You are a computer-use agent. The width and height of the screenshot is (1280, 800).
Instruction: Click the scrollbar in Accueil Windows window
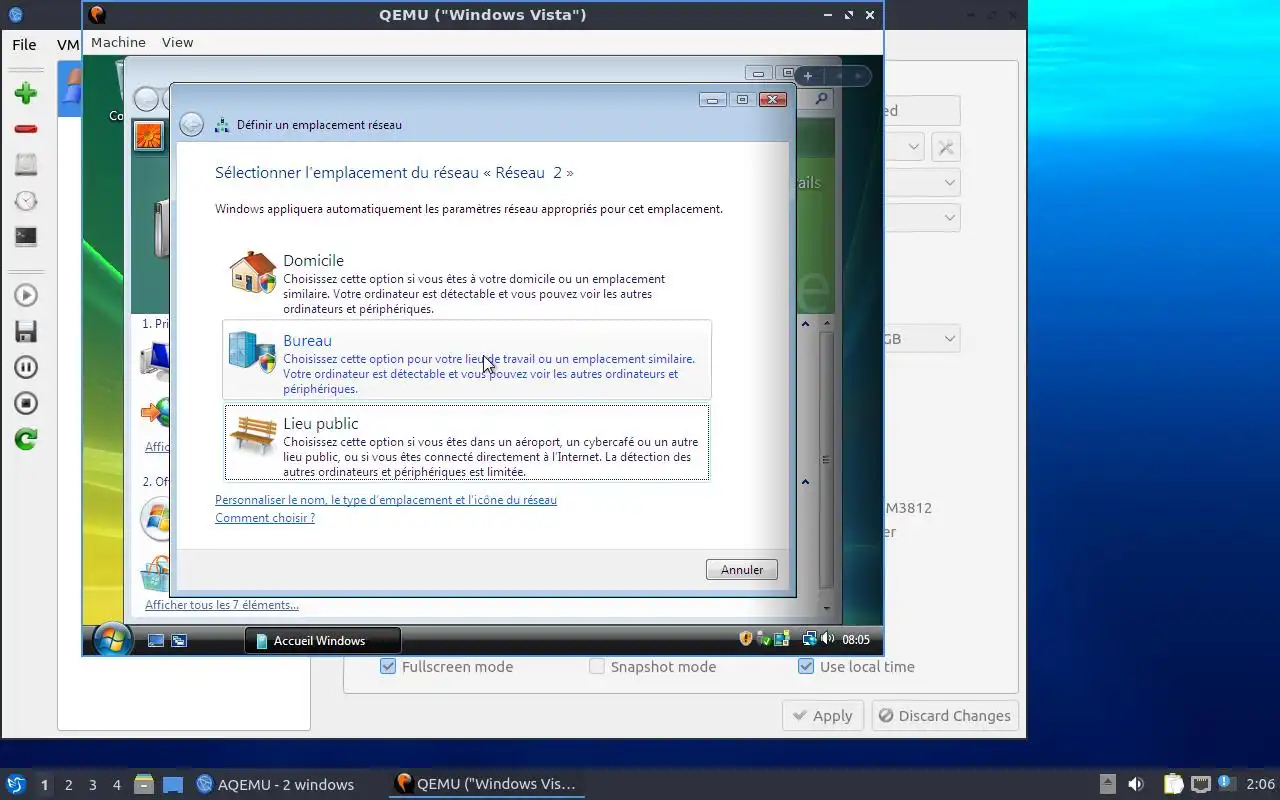click(x=826, y=460)
